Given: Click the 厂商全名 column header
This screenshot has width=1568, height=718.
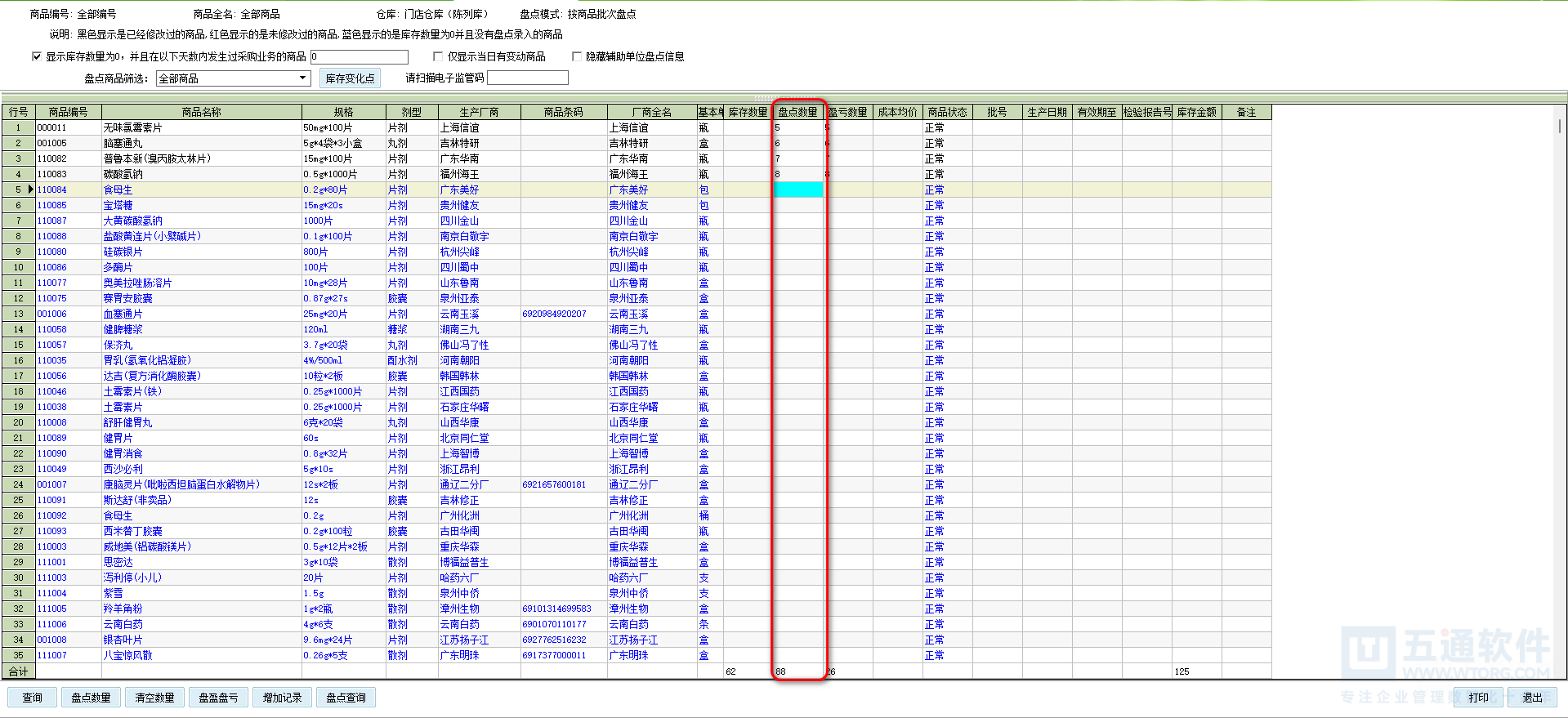Looking at the screenshot, I should click(652, 112).
